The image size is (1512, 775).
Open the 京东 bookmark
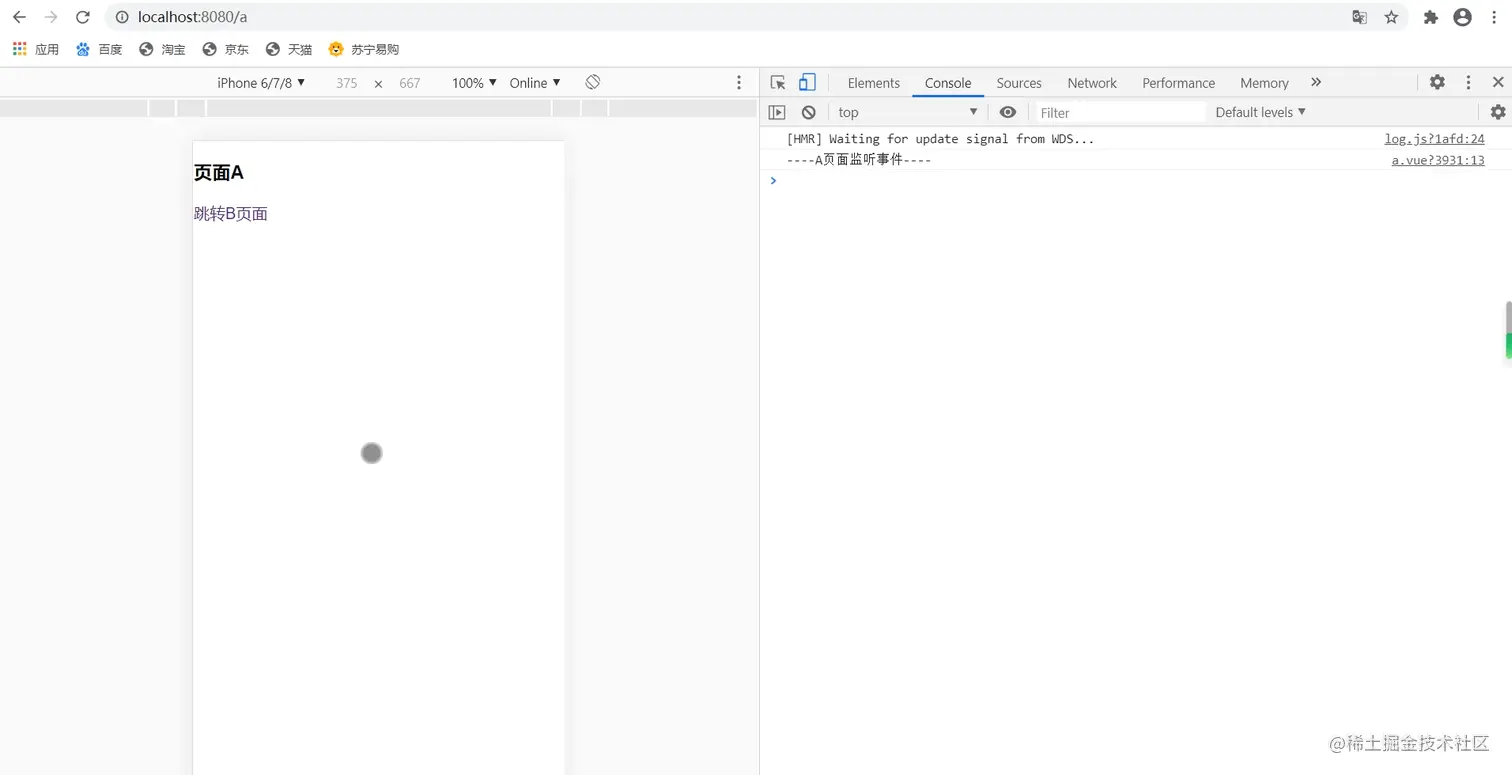[225, 49]
